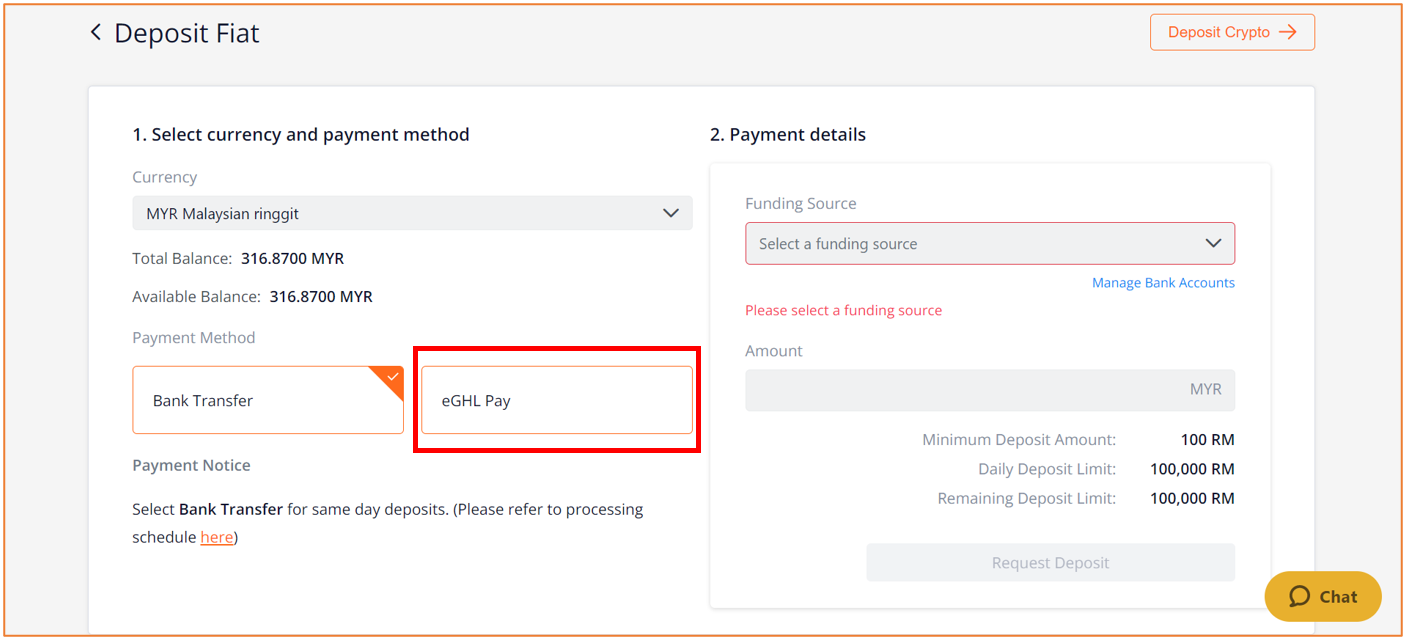Viewport: 1406px width, 639px height.
Task: Click the MYR suffix in the Amount field
Action: 1205,390
